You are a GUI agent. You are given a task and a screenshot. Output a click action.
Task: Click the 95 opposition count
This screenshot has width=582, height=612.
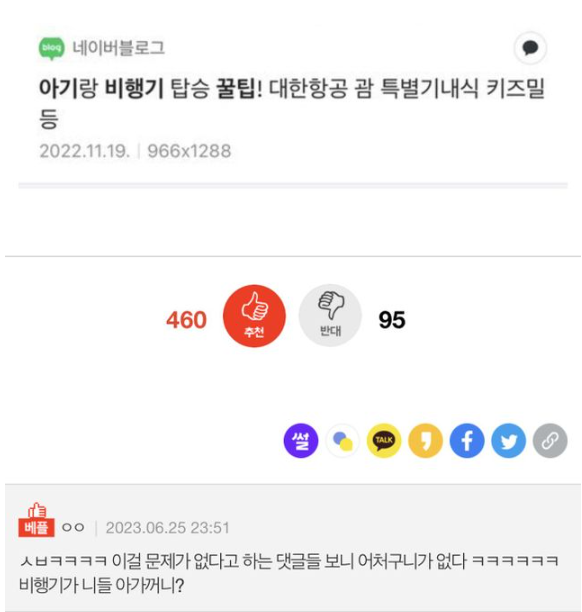pyautogui.click(x=392, y=320)
